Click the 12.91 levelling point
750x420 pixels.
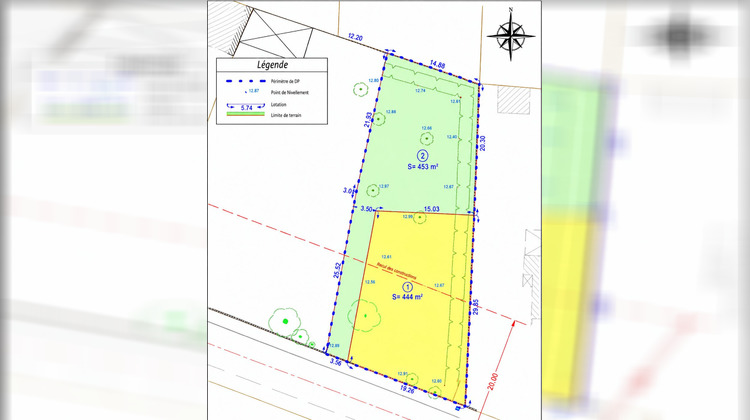point(402,374)
